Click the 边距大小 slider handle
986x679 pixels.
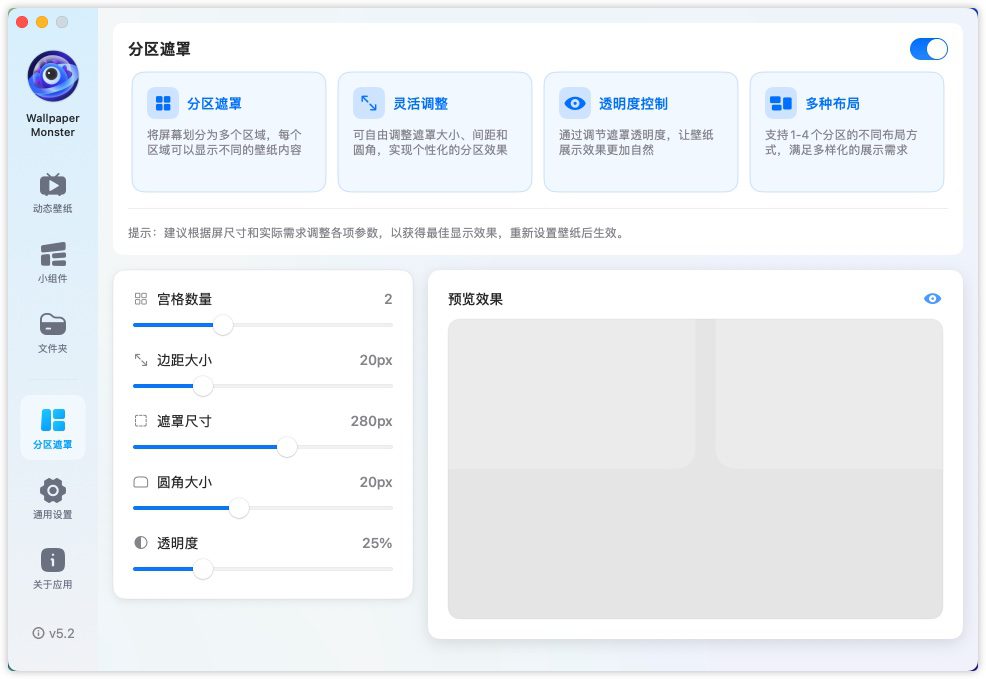[x=203, y=386]
